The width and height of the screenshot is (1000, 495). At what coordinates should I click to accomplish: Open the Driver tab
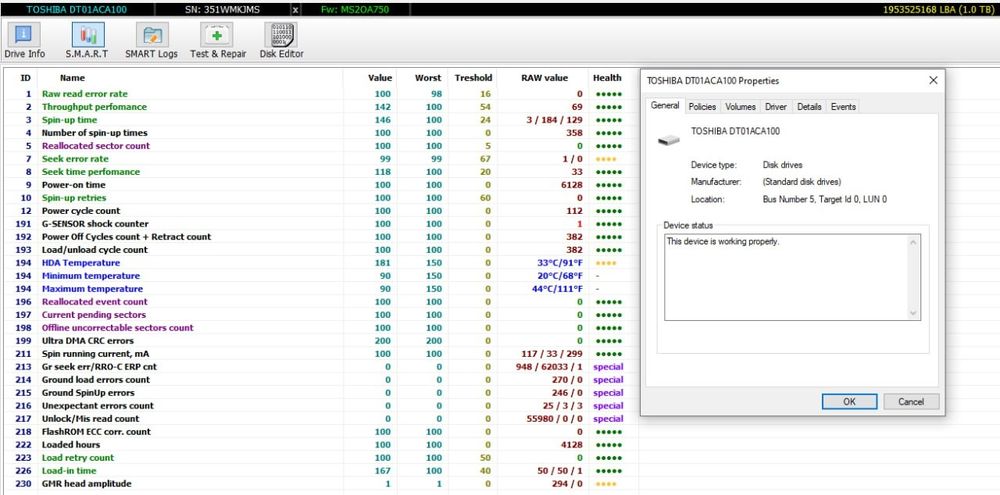click(x=776, y=107)
